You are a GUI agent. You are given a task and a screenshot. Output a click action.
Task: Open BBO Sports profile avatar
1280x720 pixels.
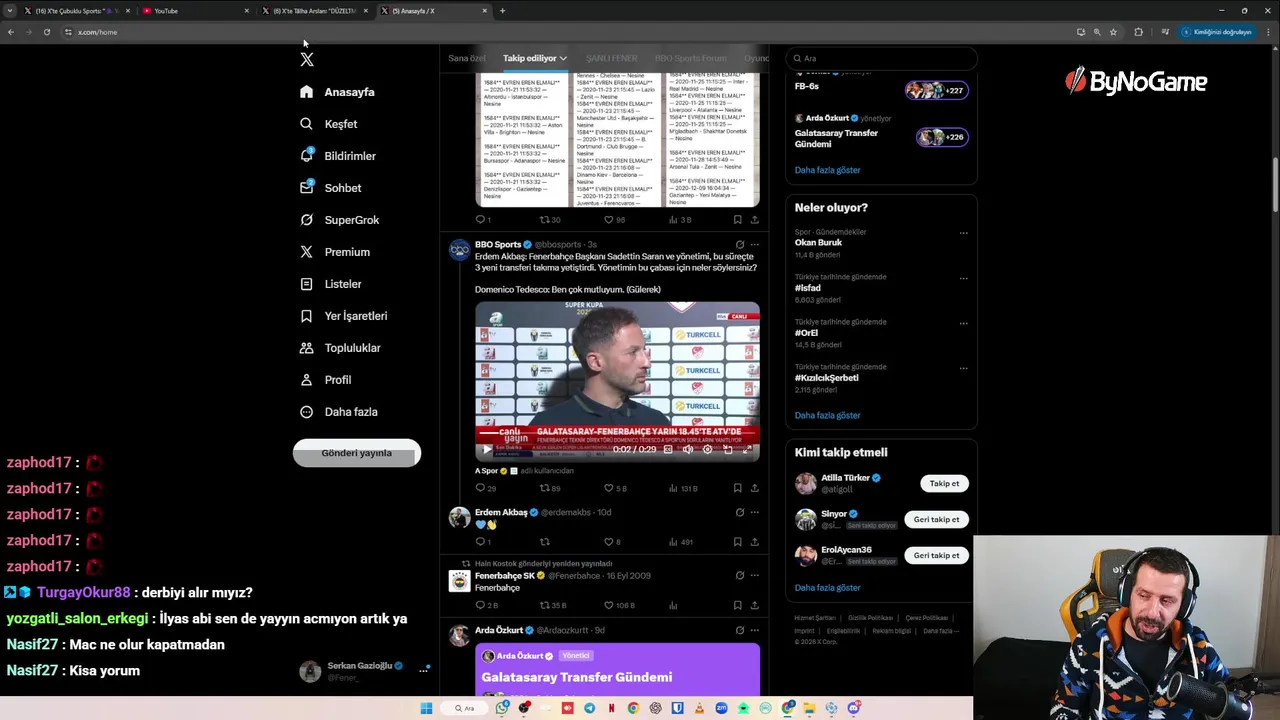coord(459,250)
